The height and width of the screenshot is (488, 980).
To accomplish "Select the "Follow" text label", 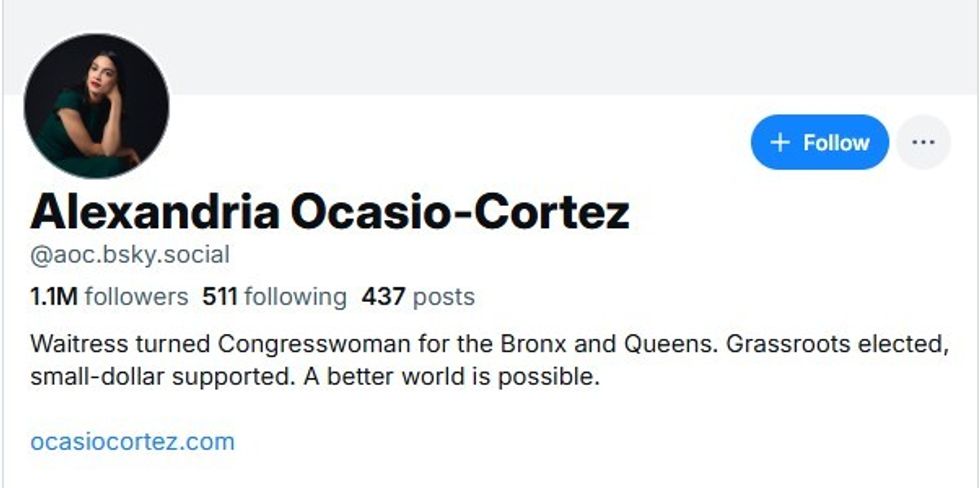I will [836, 143].
